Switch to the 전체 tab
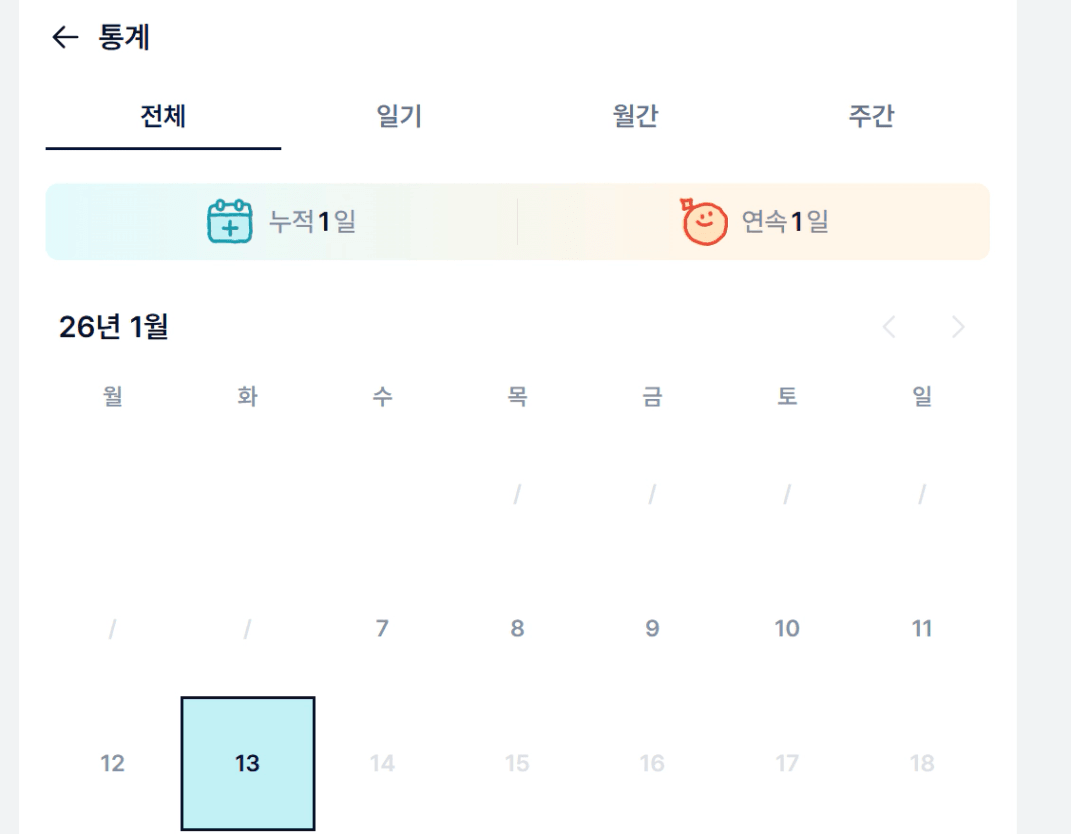 tap(163, 116)
